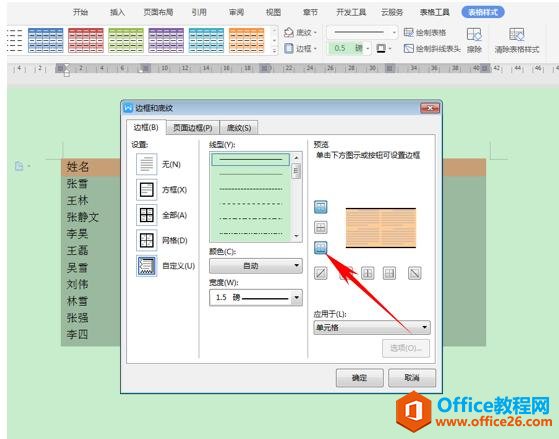The height and width of the screenshot is (439, 559).
Task: Select the thin solid line style
Action: coord(251,174)
